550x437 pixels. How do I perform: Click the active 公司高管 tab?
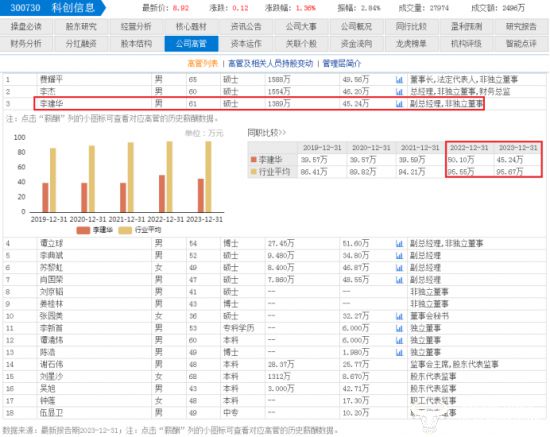(191, 44)
